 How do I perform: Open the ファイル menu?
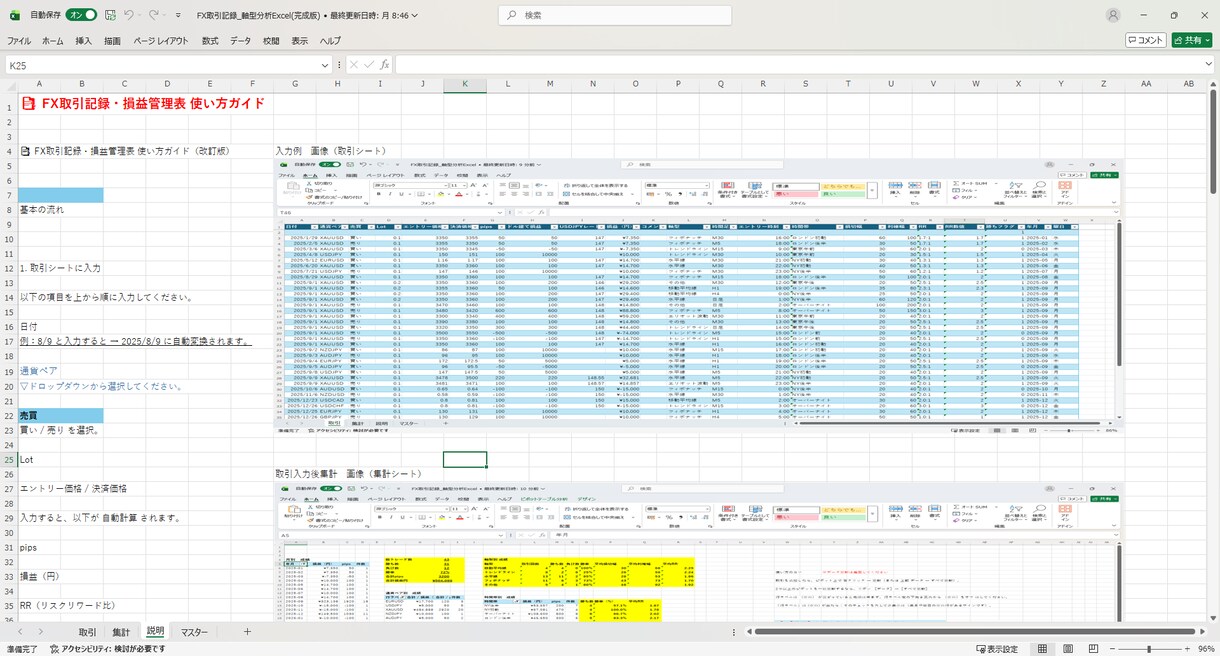18,41
